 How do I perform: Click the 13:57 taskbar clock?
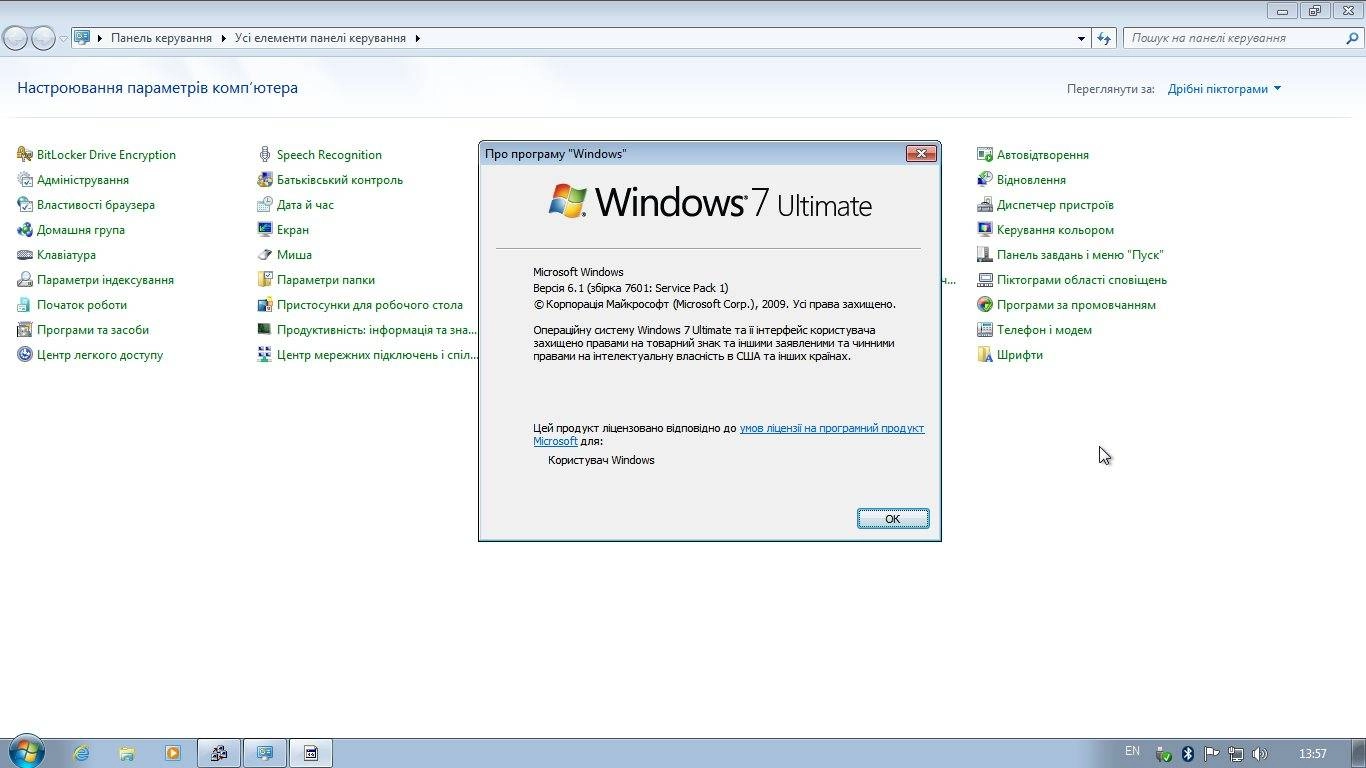click(1312, 753)
